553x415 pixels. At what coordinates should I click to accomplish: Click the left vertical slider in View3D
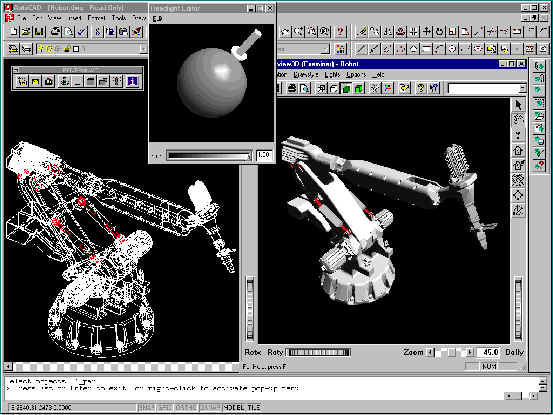click(250, 309)
